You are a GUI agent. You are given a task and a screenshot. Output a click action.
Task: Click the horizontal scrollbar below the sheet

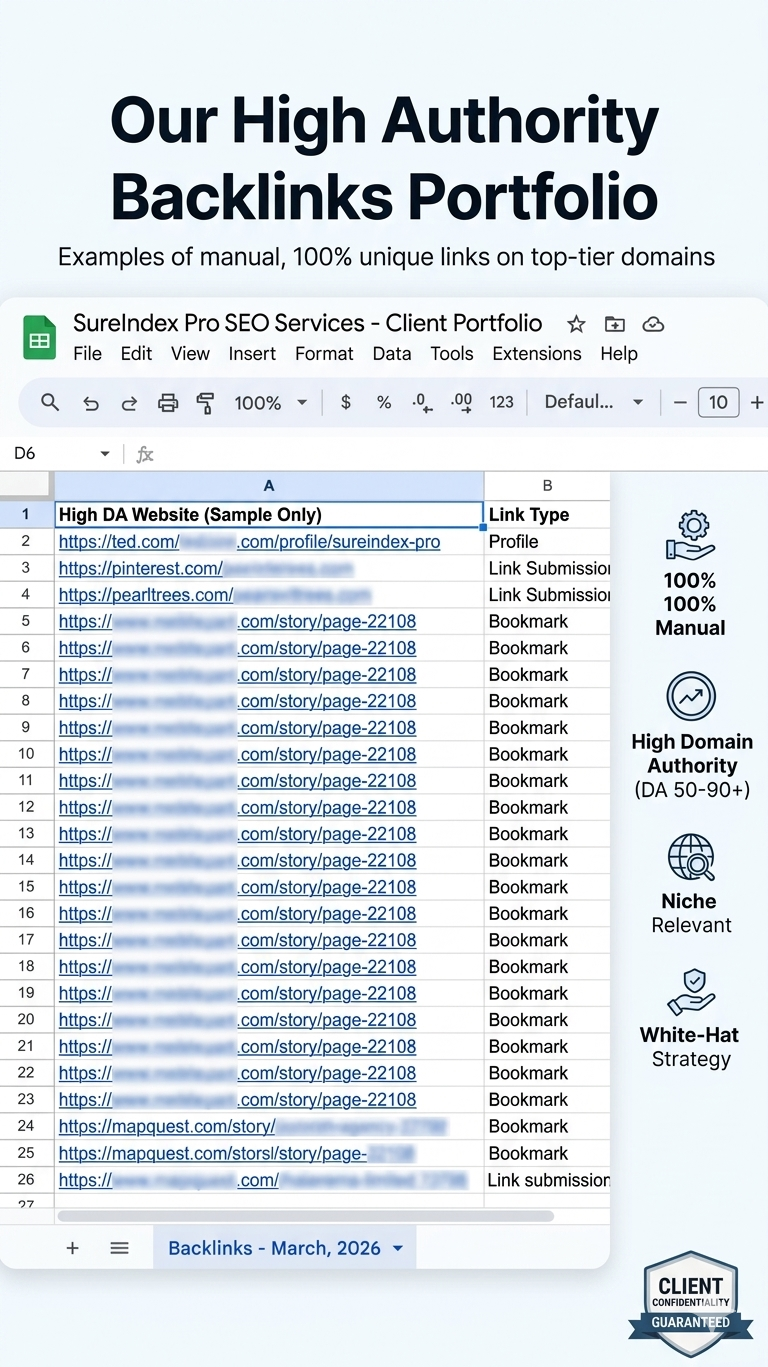(x=305, y=1216)
